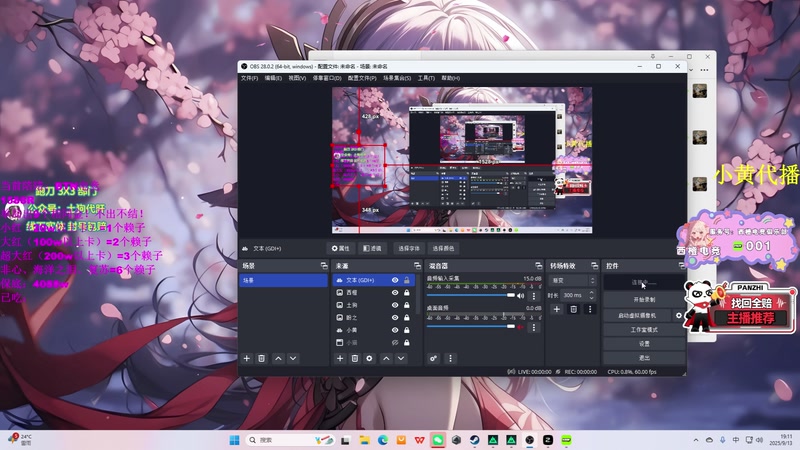Open the 场景集合(S) menu

click(397, 78)
